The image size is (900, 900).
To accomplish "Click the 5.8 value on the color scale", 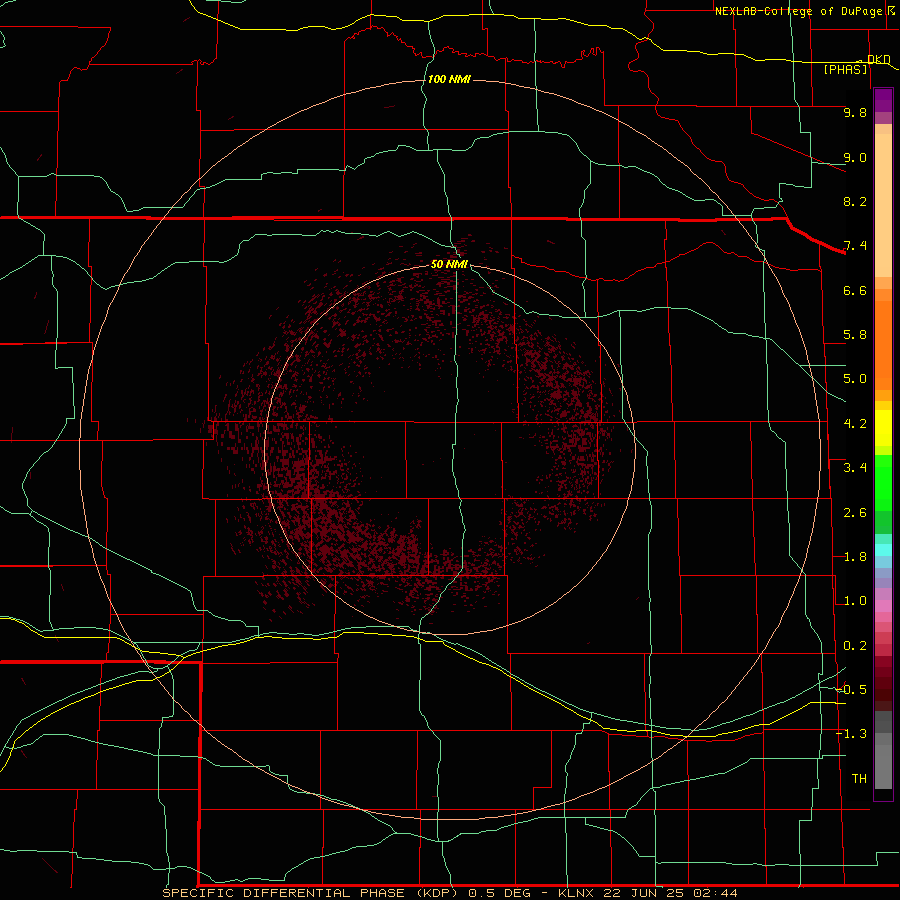I will [855, 335].
